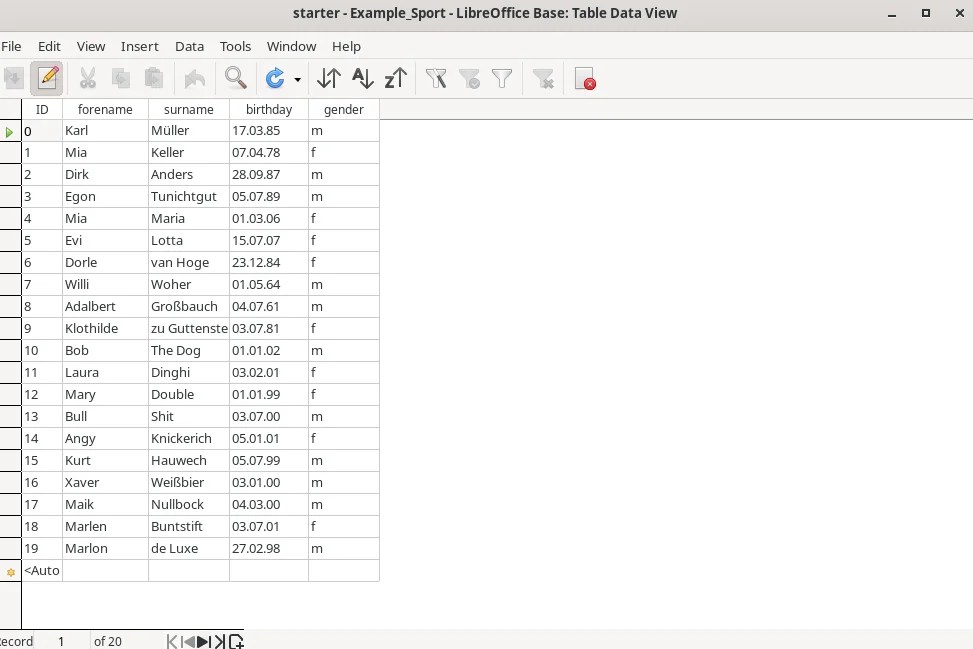Sort records descending with the ZA icon
The height and width of the screenshot is (649, 973).
pyautogui.click(x=395, y=78)
